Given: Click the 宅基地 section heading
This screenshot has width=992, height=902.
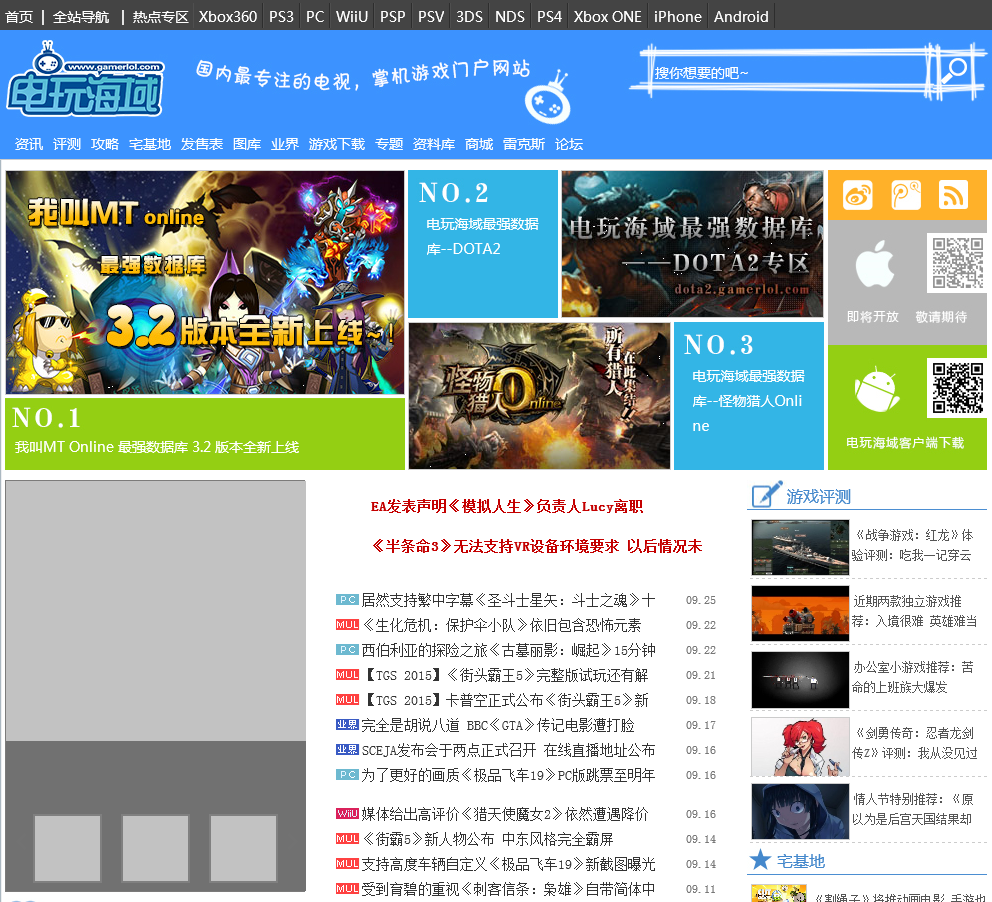Looking at the screenshot, I should [800, 861].
